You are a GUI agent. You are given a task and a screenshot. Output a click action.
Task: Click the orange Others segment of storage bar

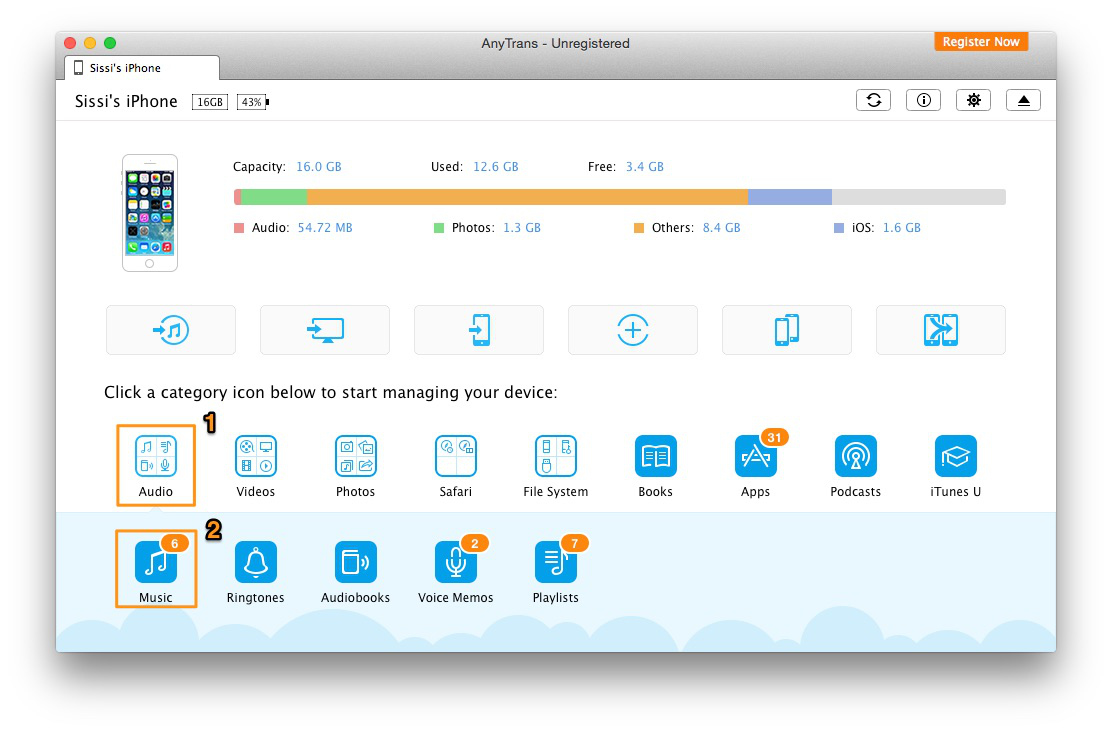click(x=528, y=196)
